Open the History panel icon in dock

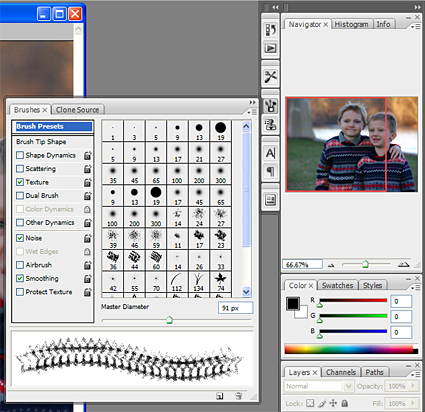coord(270,30)
